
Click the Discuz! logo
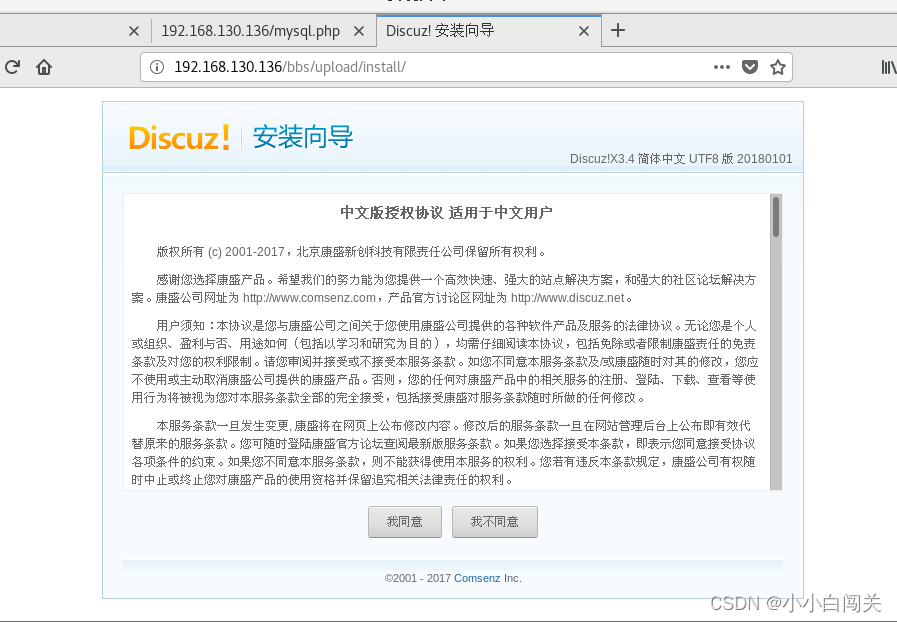tap(179, 137)
